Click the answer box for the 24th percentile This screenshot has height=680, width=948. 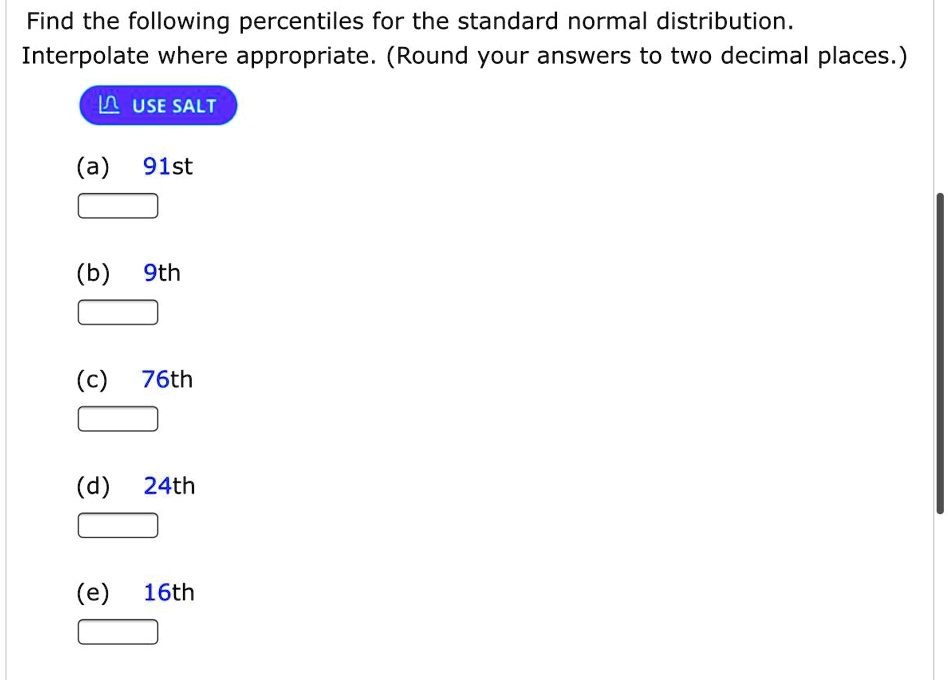click(117, 525)
